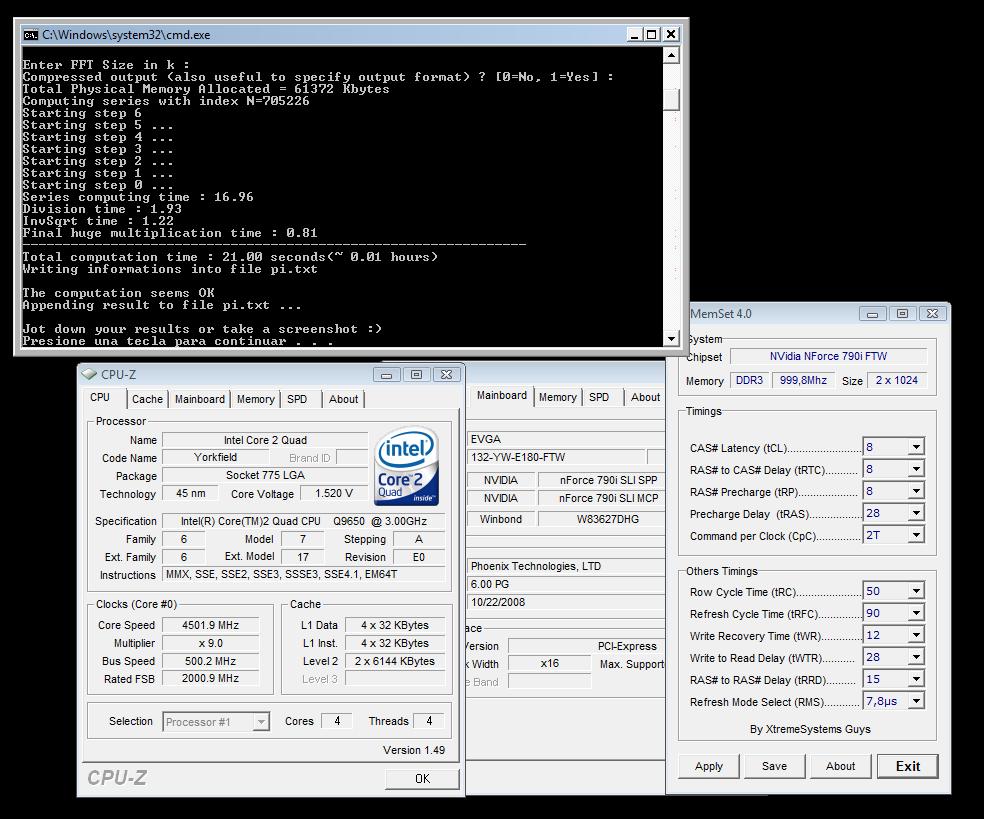Minimize the CPU-Z window

click(x=387, y=375)
